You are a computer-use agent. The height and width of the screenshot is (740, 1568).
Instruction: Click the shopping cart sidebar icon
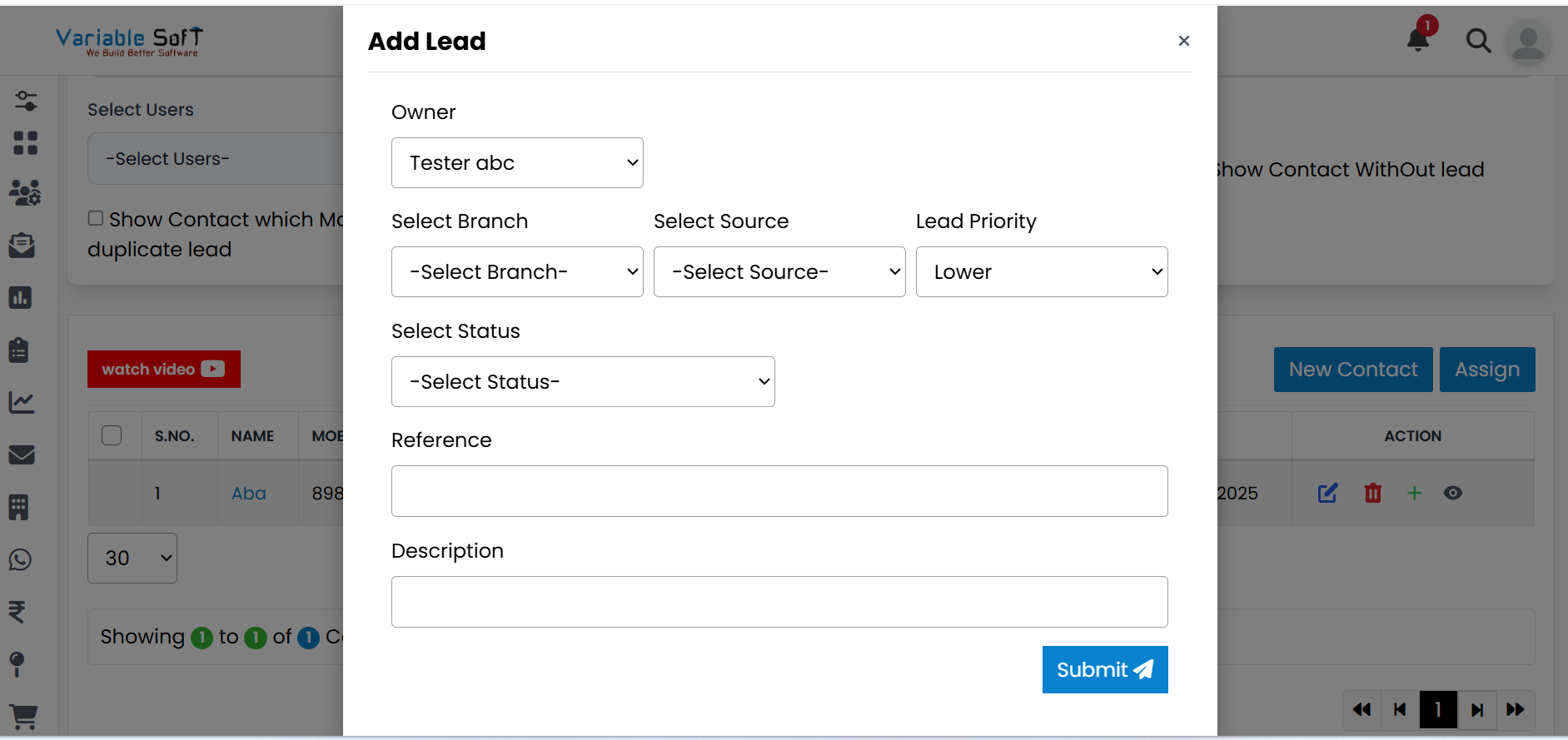(x=22, y=716)
